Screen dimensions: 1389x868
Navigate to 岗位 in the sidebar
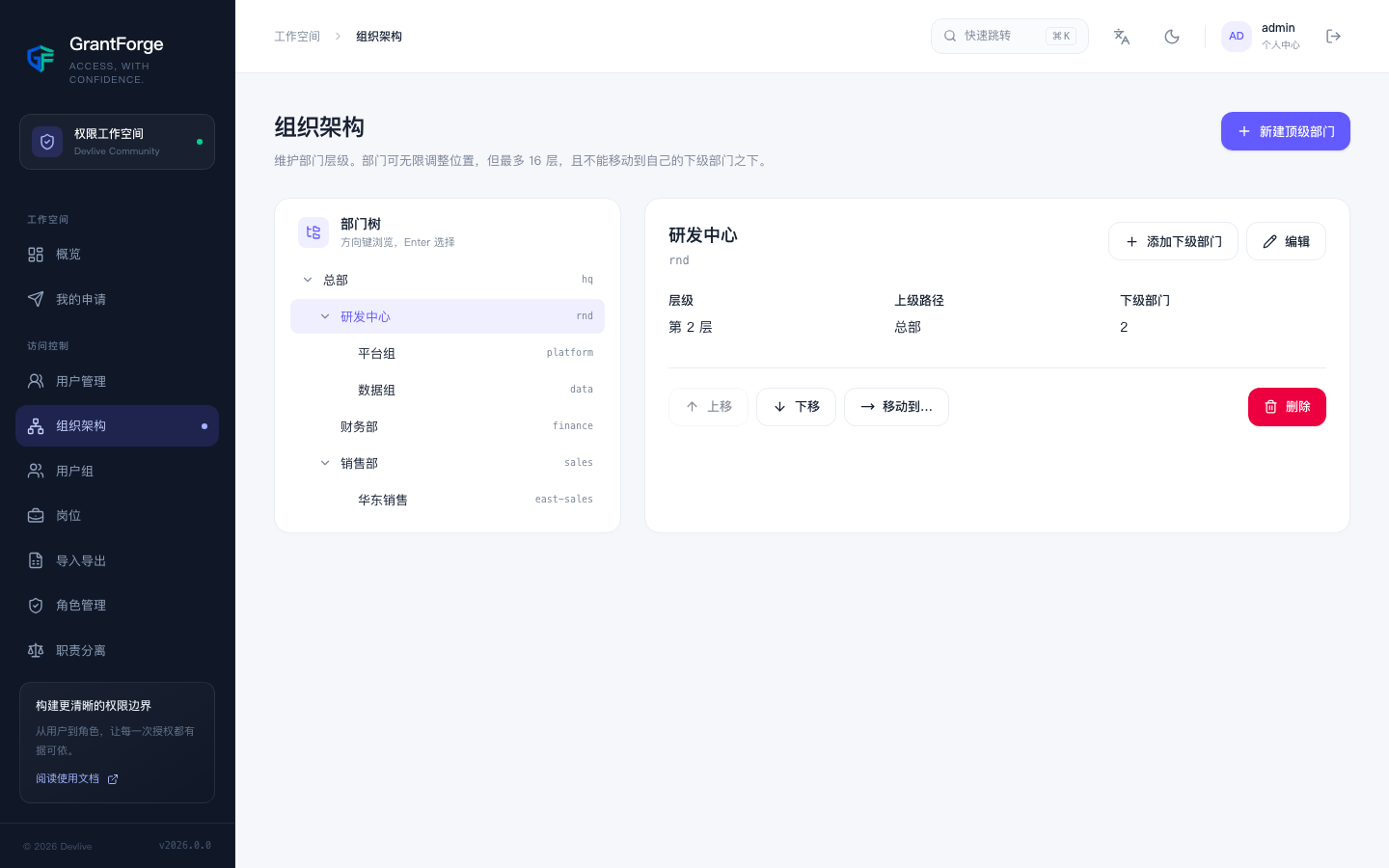117,516
